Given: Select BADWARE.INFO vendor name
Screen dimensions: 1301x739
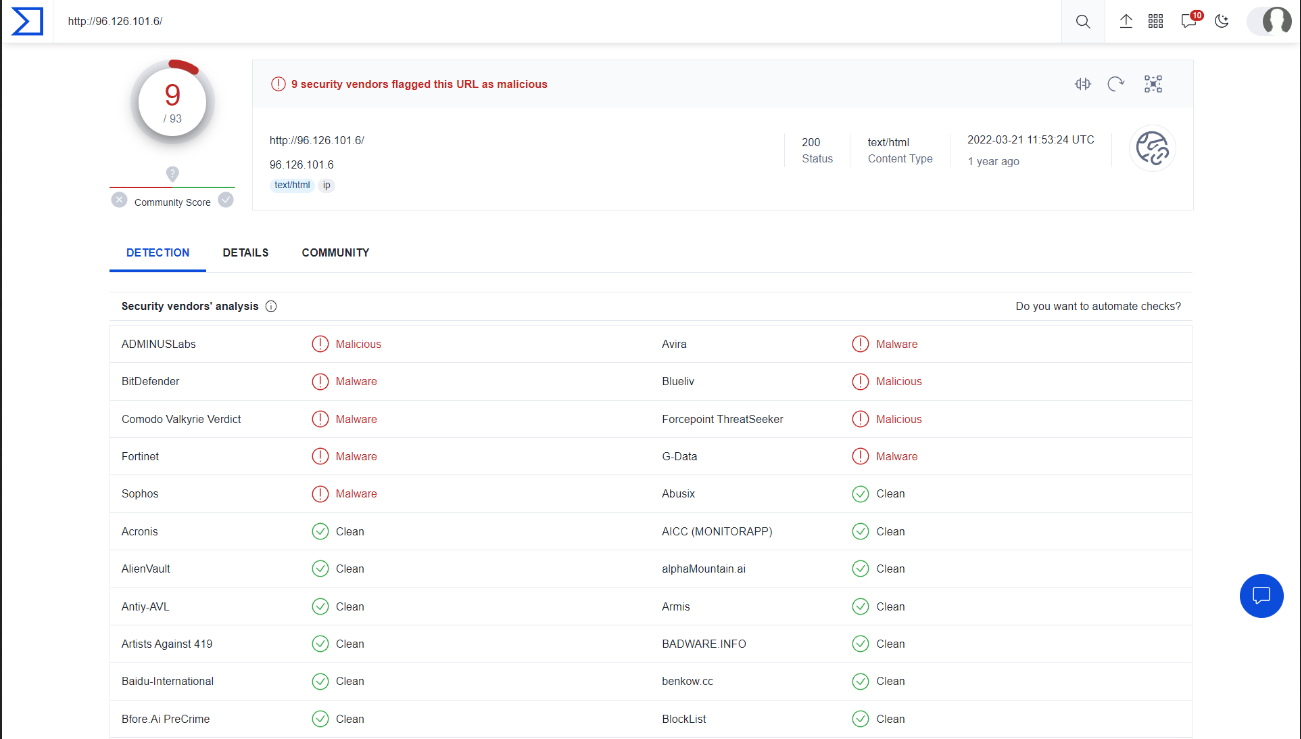Looking at the screenshot, I should pyautogui.click(x=704, y=644).
